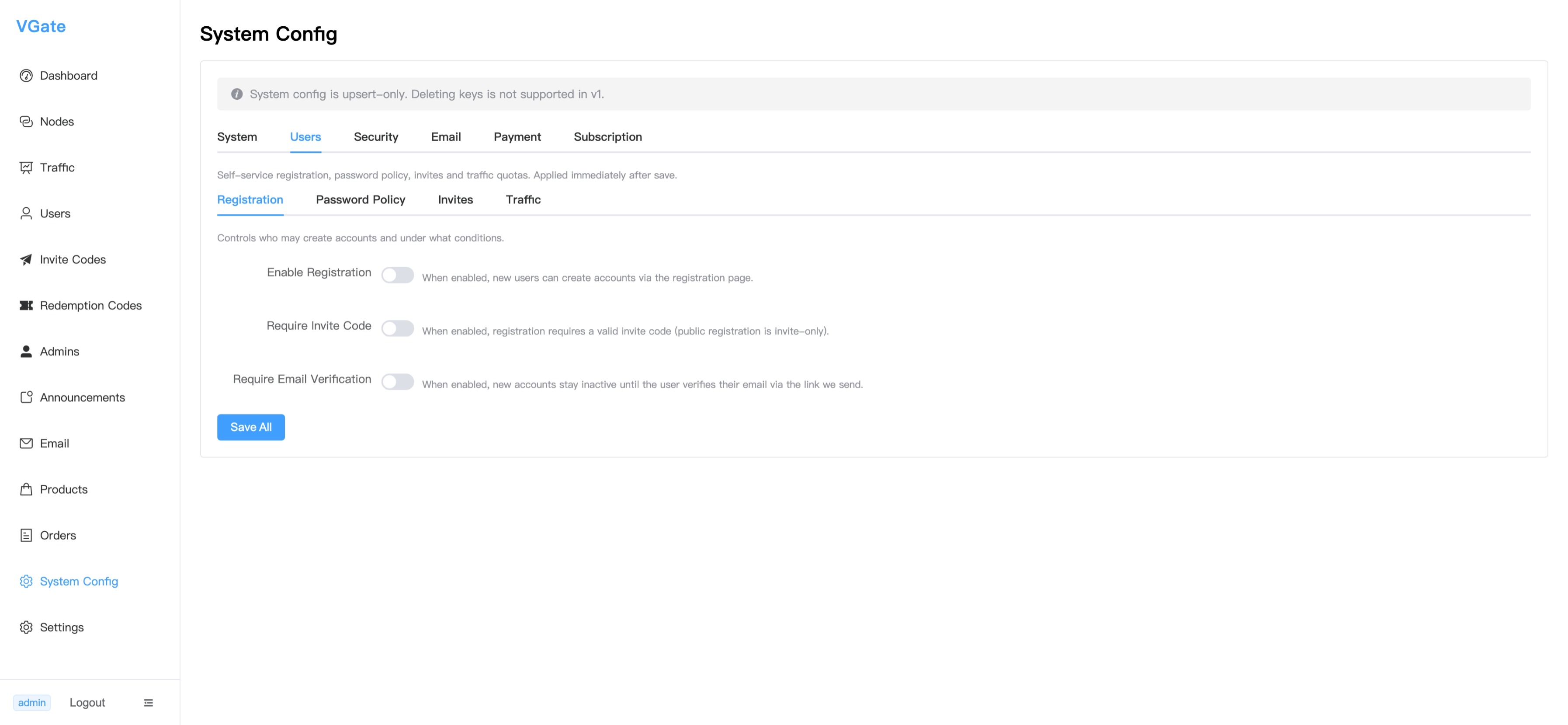Click the Dashboard gauge icon
The image size is (1568, 725).
(26, 76)
